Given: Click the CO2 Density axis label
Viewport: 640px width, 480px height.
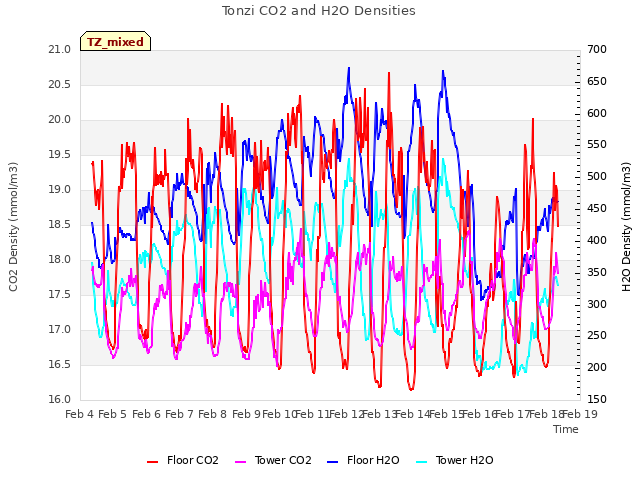Looking at the screenshot, I should point(13,227).
